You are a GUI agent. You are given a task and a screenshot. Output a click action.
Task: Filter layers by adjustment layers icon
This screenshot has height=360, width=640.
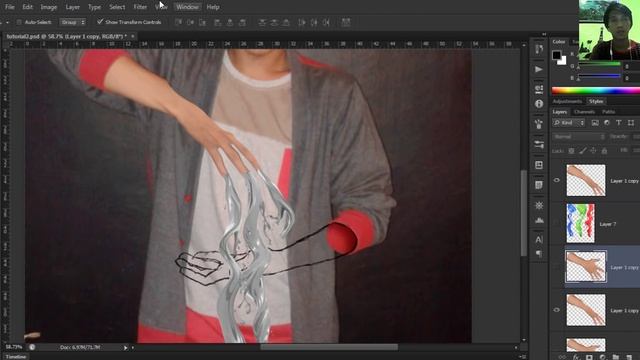tap(607, 123)
